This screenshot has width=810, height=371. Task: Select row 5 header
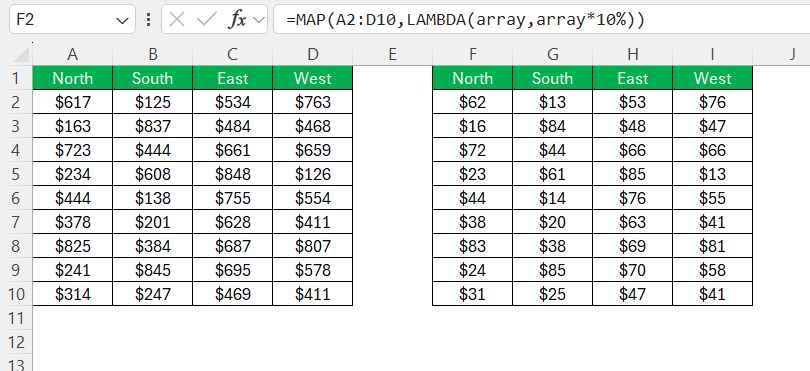(17, 174)
